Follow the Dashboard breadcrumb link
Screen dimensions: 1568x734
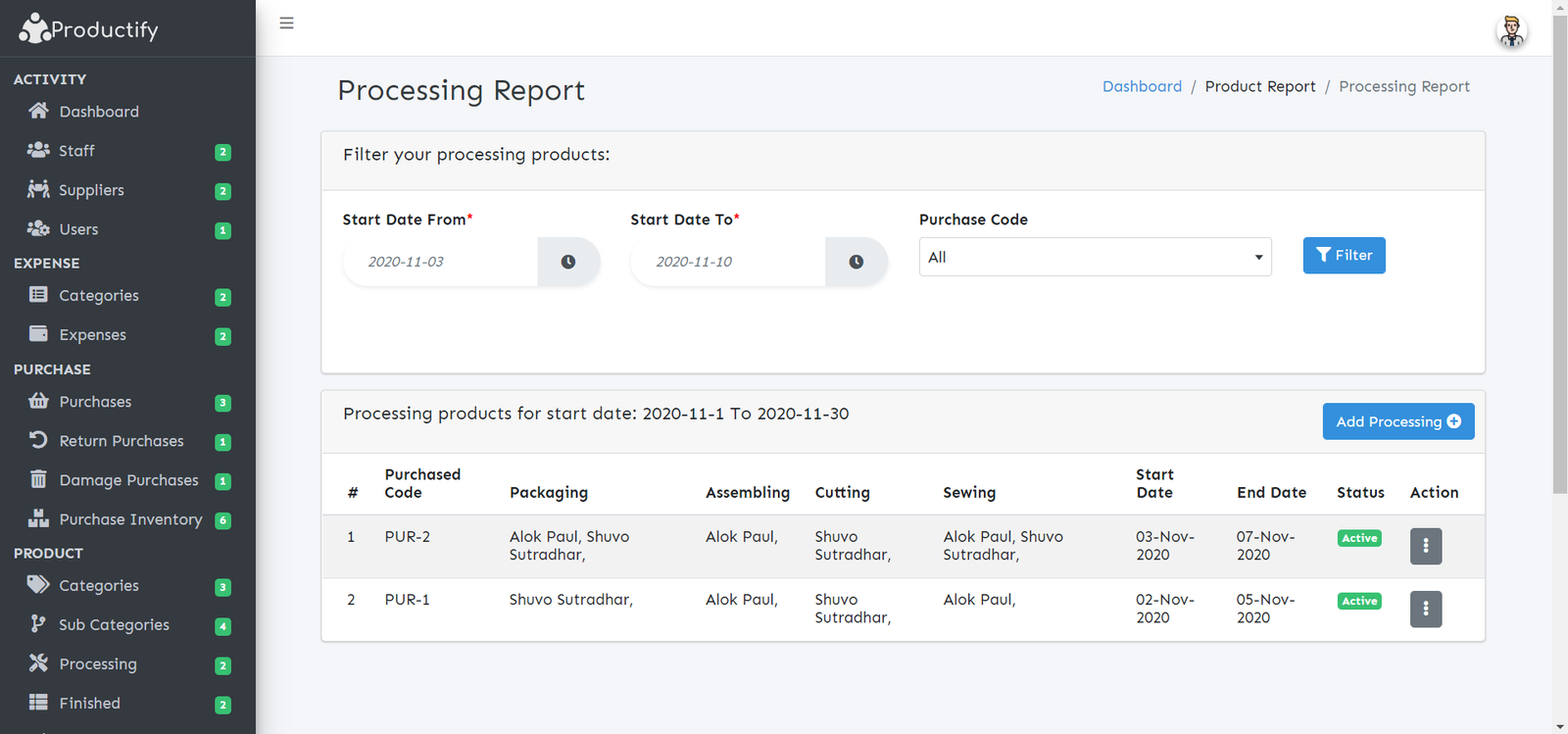pos(1142,86)
